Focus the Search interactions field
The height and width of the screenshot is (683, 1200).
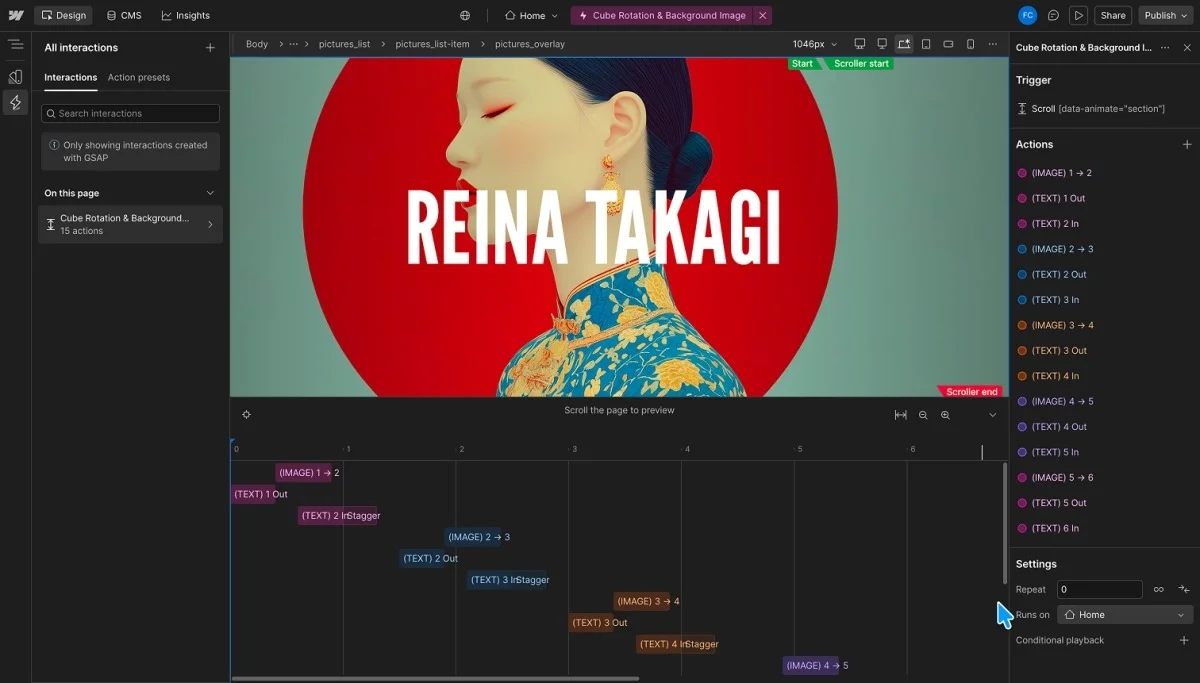click(130, 113)
